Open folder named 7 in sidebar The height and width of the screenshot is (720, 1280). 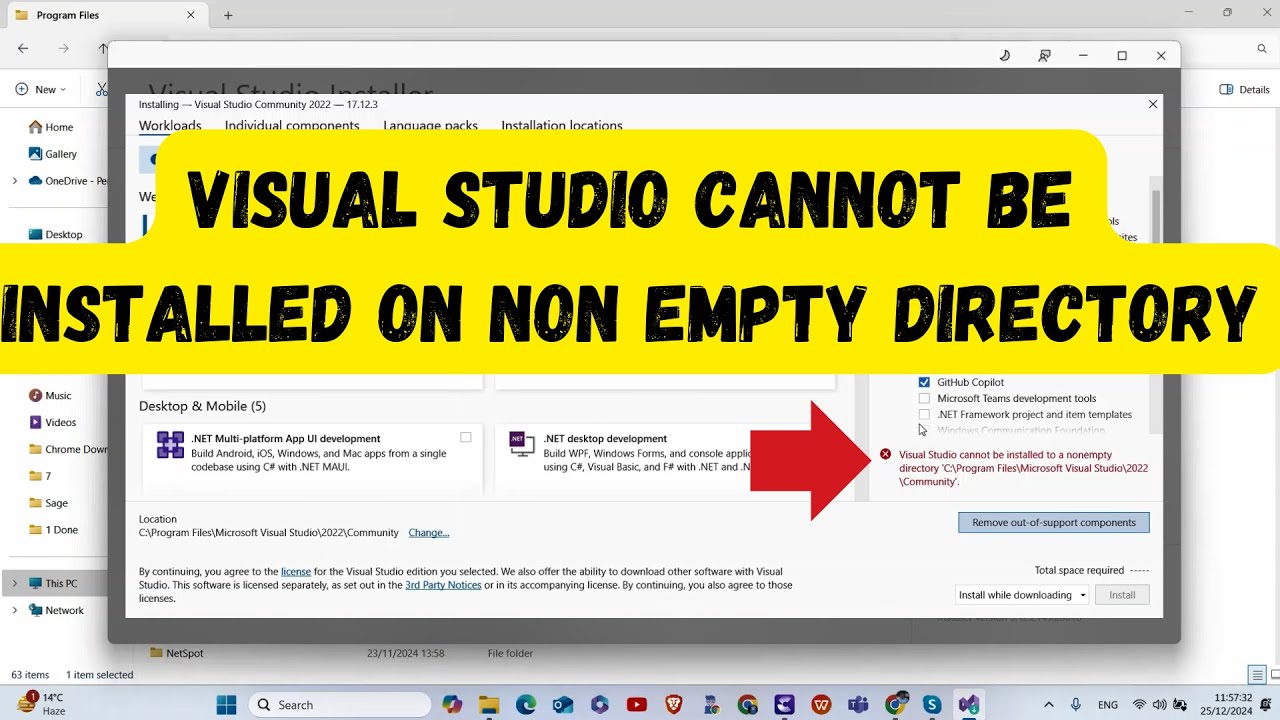tap(40, 476)
